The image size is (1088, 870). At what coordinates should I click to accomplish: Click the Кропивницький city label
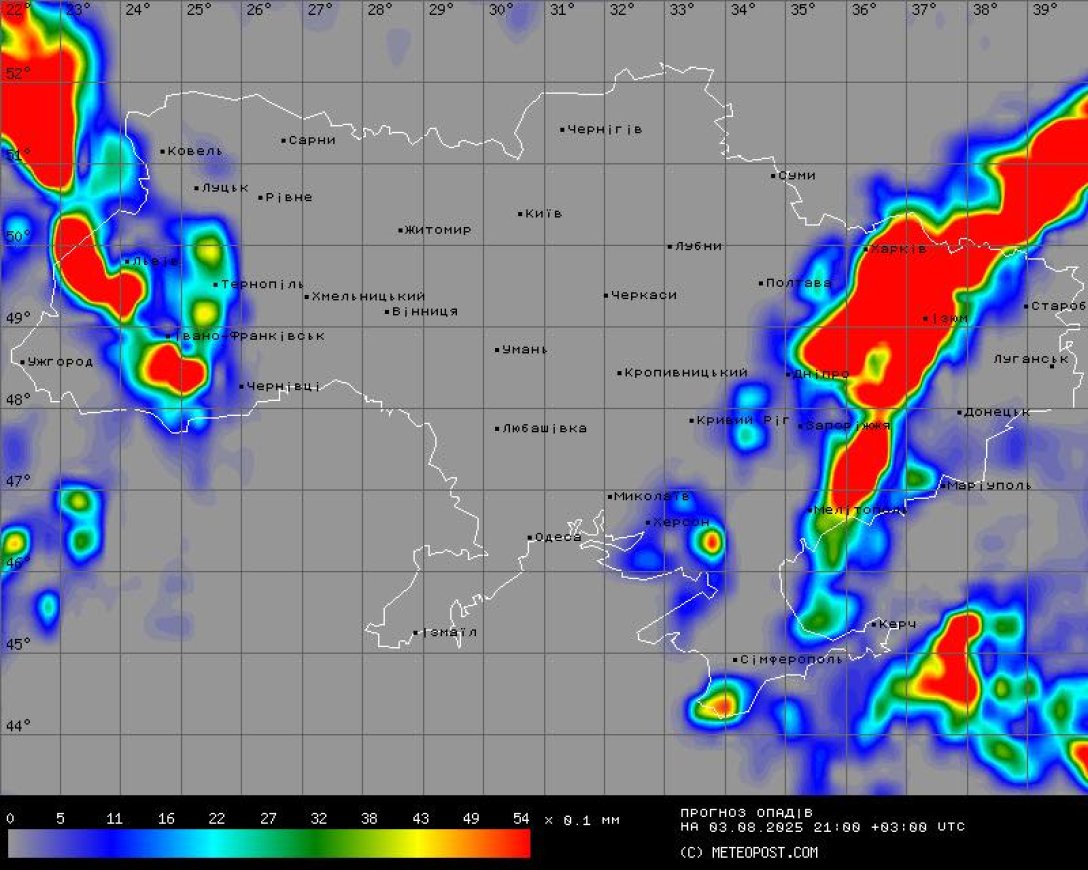point(686,373)
